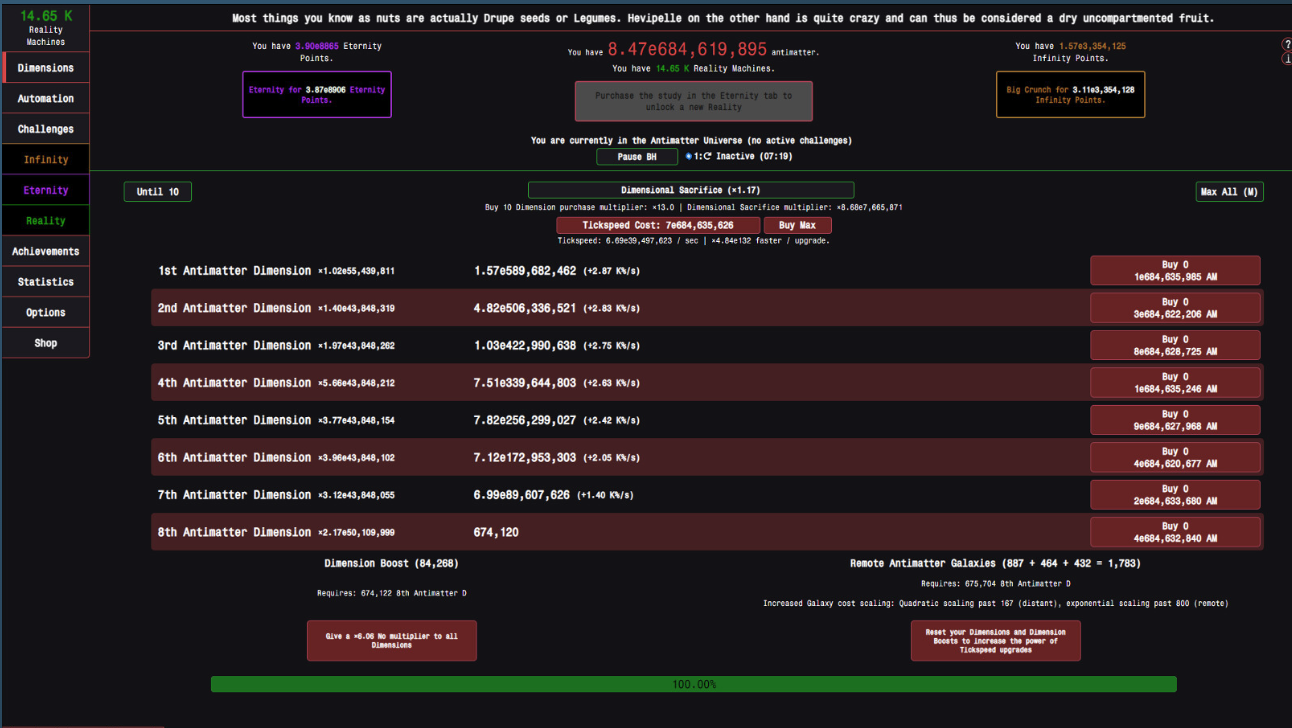Click the 8.47e684,619,895 antimatter amount
Image resolution: width=1292 pixels, height=728 pixels.
pos(687,49)
